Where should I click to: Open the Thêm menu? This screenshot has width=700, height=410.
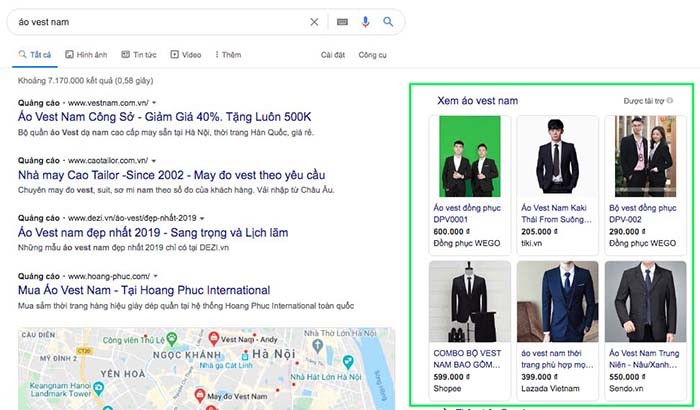pos(228,55)
